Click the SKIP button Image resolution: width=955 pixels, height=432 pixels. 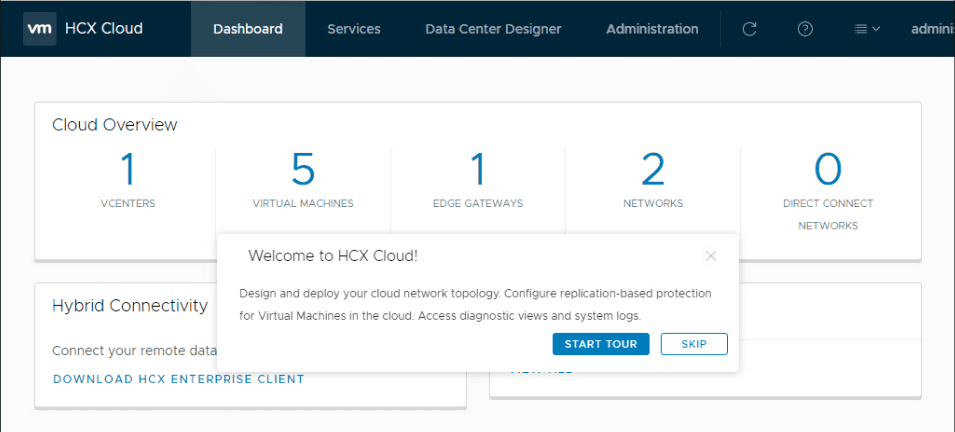[694, 344]
